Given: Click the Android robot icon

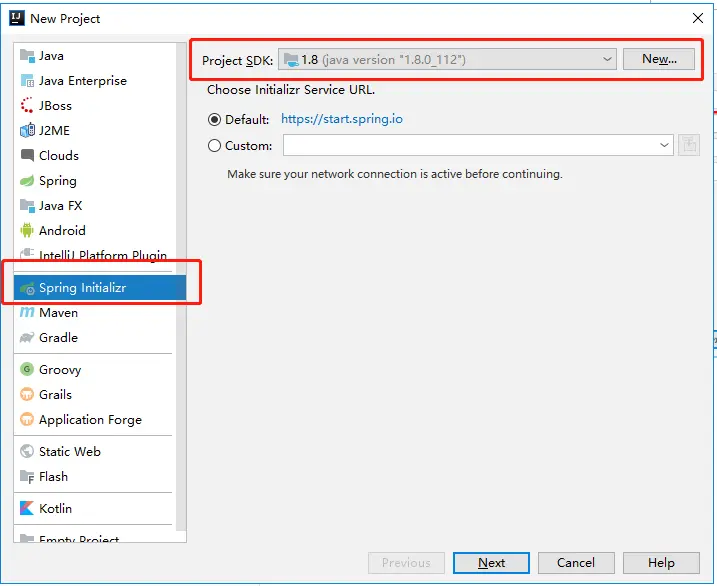Looking at the screenshot, I should point(27,230).
